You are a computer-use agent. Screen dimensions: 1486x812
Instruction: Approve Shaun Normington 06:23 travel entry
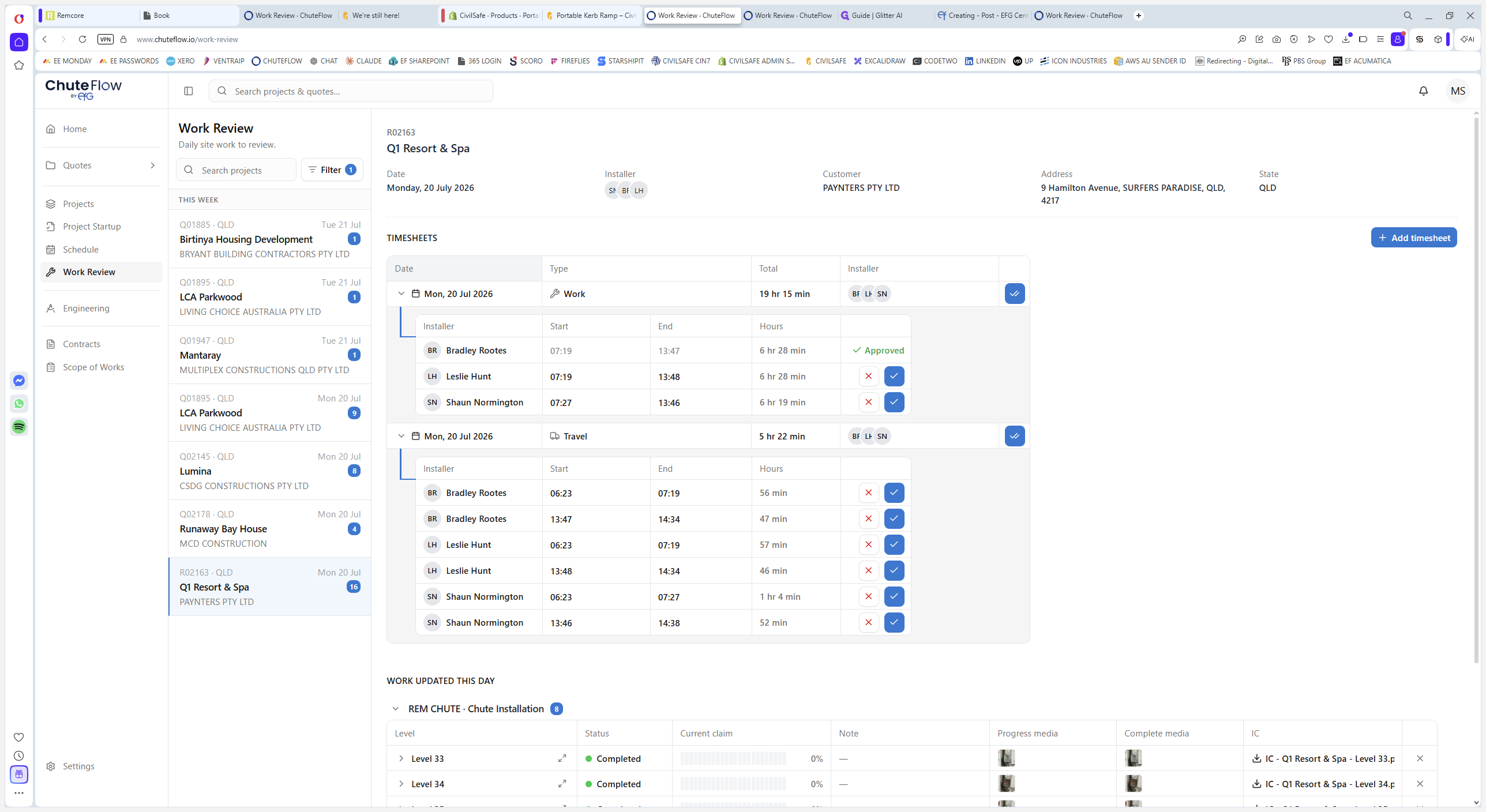(894, 596)
